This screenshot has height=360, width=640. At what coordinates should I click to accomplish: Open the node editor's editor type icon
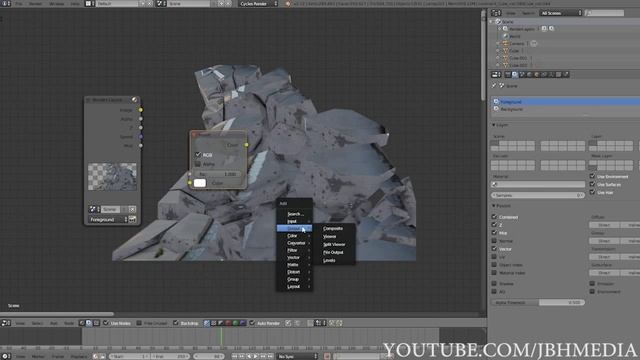(6, 323)
